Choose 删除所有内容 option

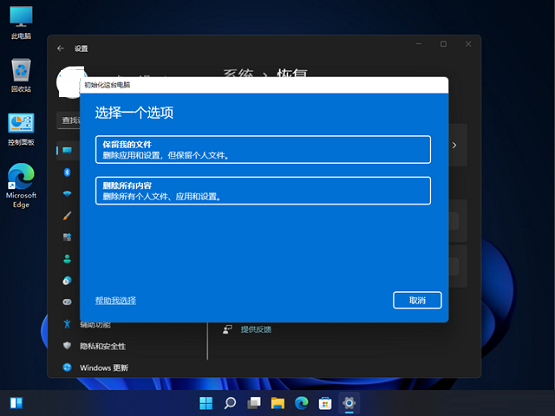click(x=263, y=191)
